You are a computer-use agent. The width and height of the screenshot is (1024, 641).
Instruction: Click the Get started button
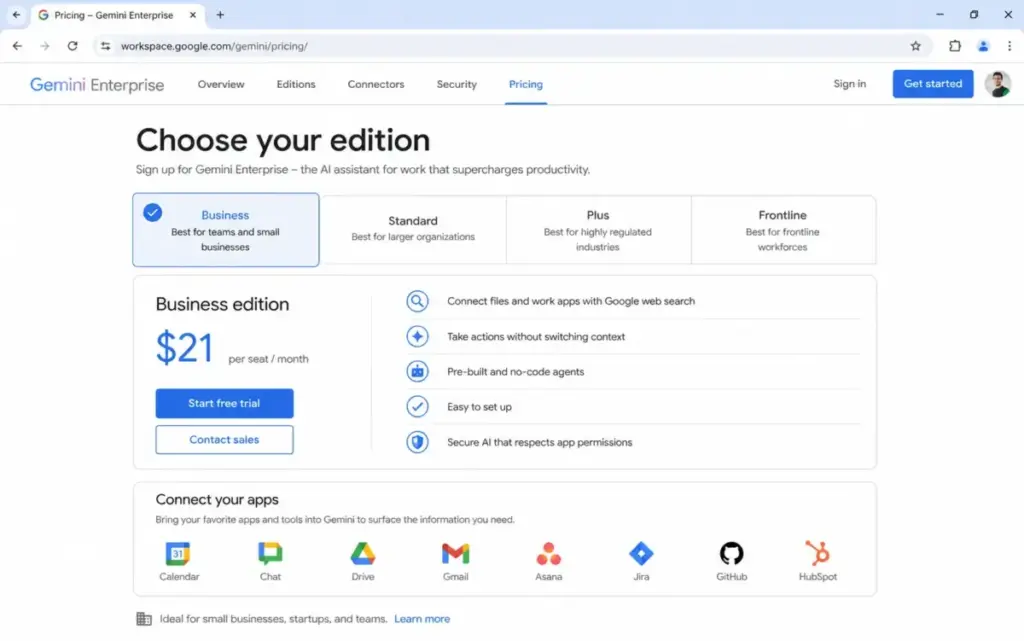(x=933, y=84)
